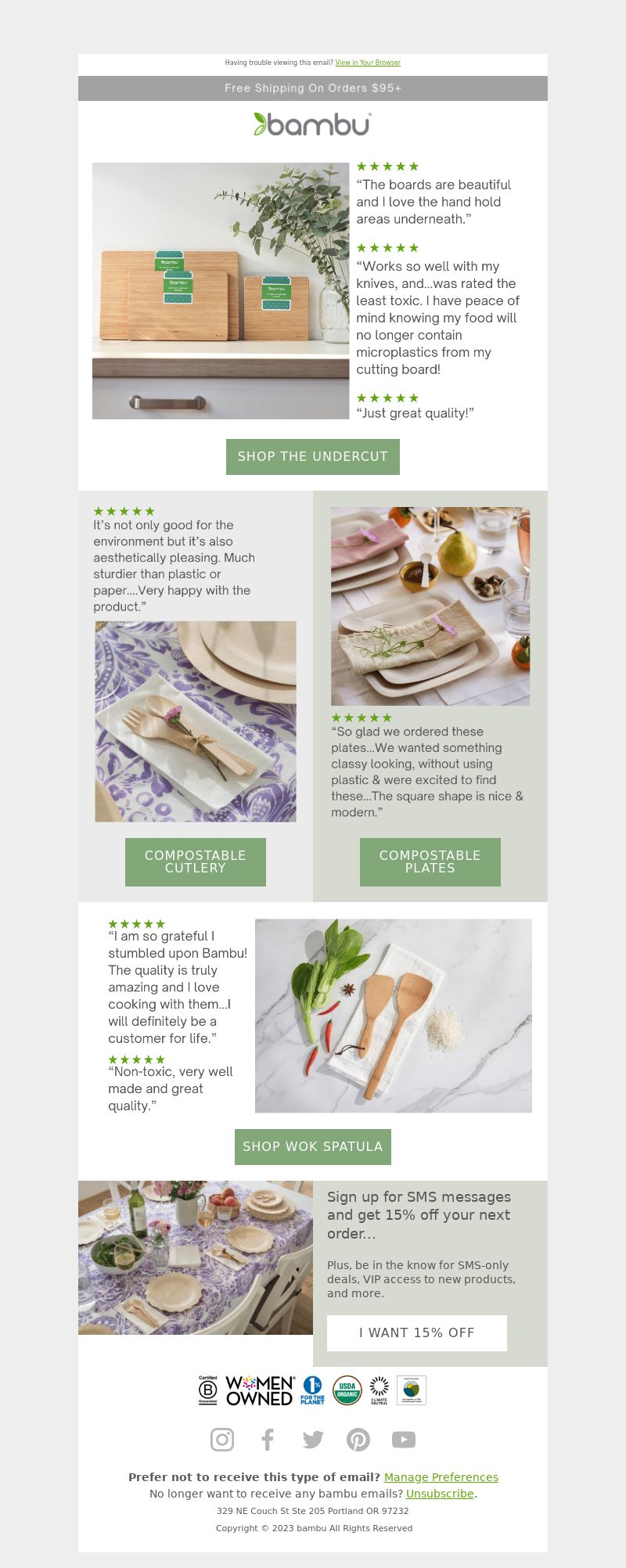Click the USDA Organic badge

tap(347, 1390)
